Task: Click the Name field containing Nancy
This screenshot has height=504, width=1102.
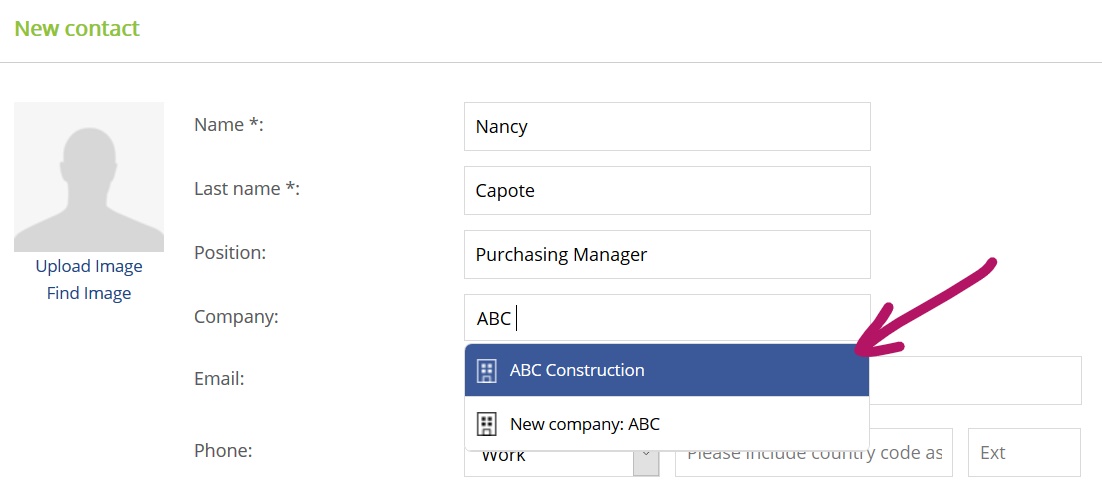Action: [667, 127]
